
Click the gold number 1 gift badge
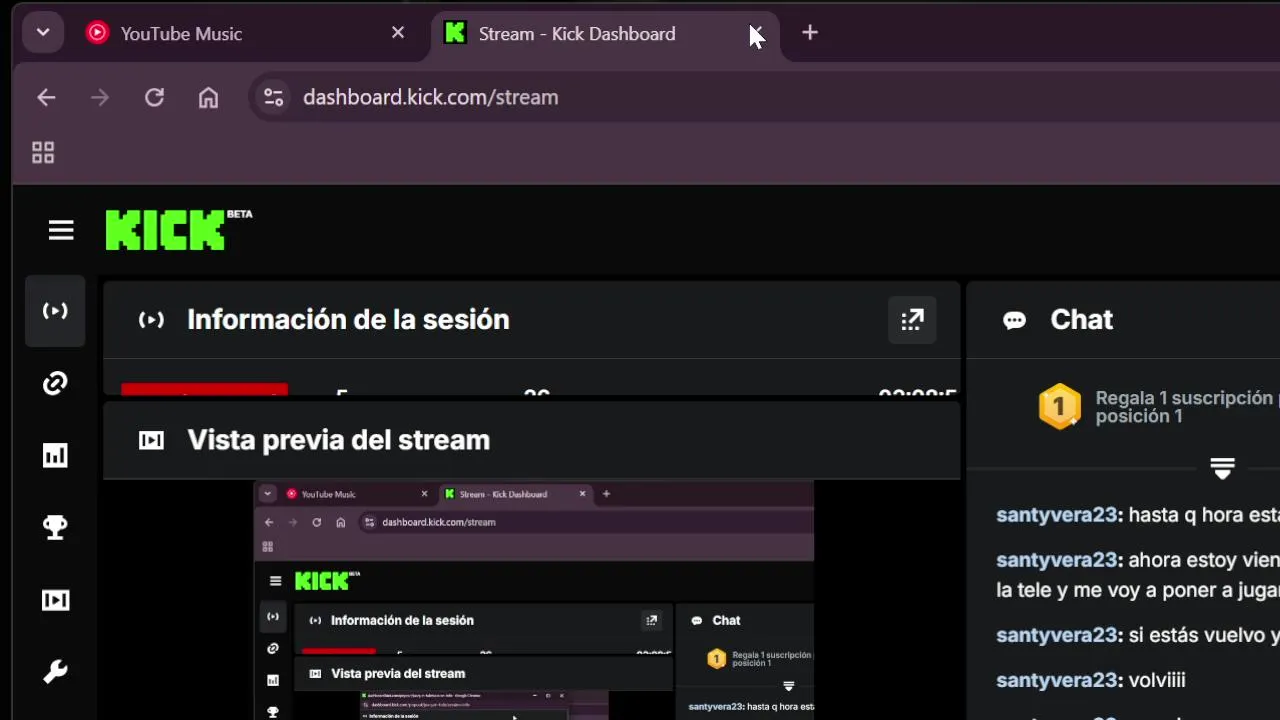1059,407
